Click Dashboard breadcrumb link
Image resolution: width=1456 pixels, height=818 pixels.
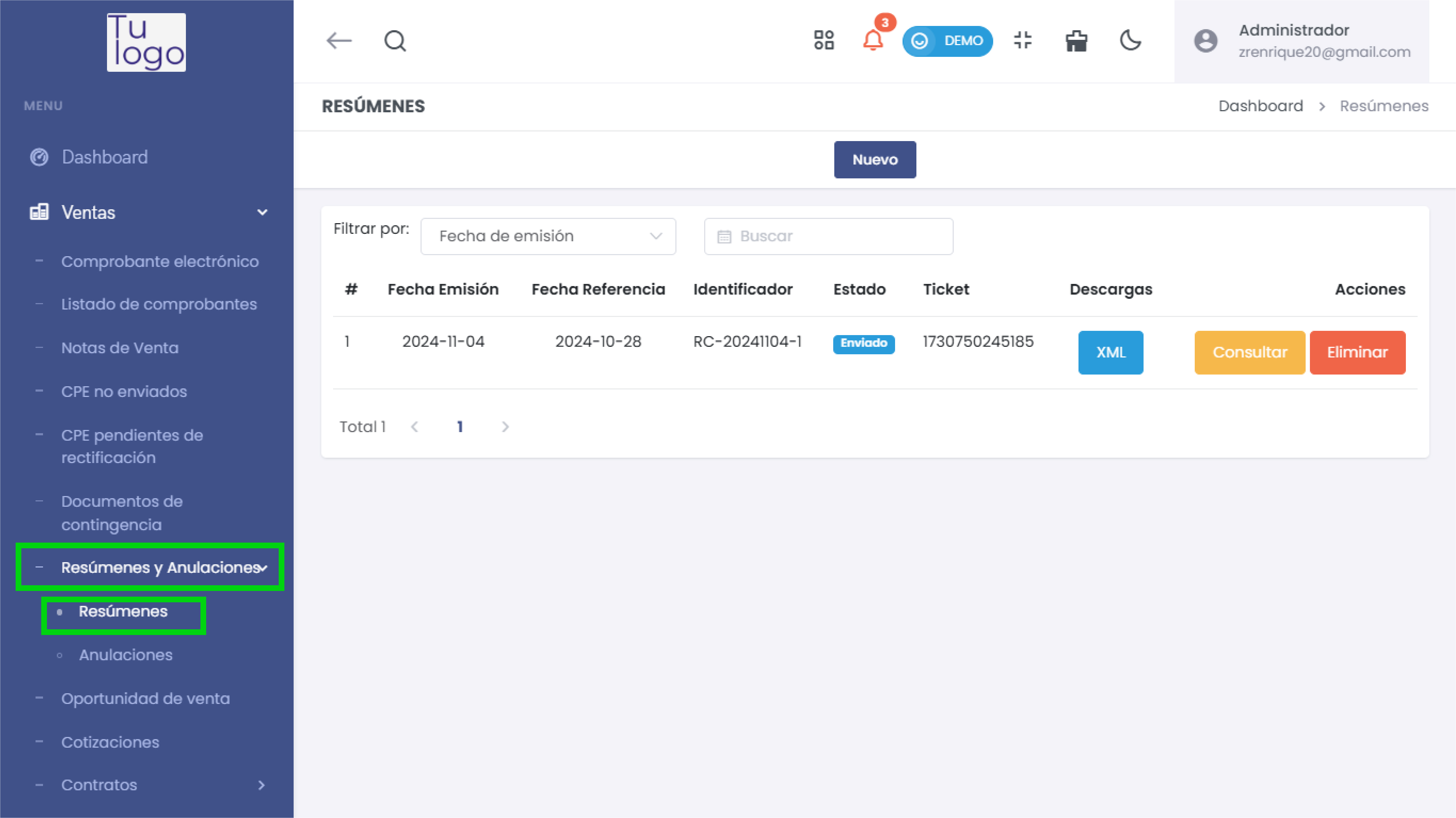(x=1260, y=106)
